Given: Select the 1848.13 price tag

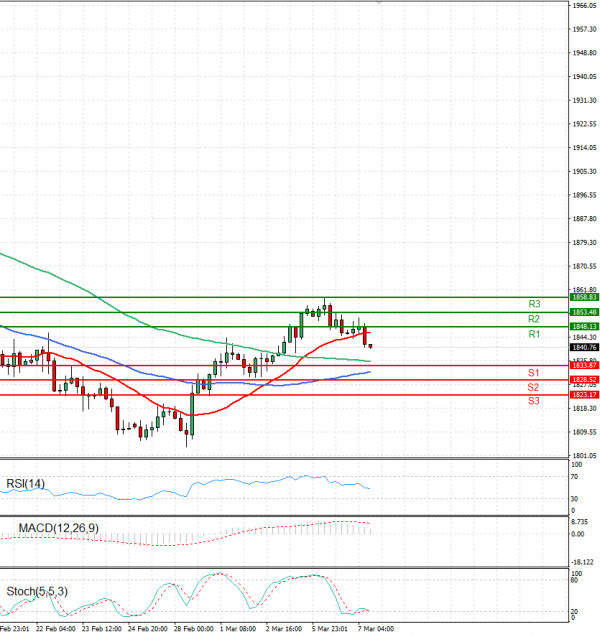Looking at the screenshot, I should point(584,327).
